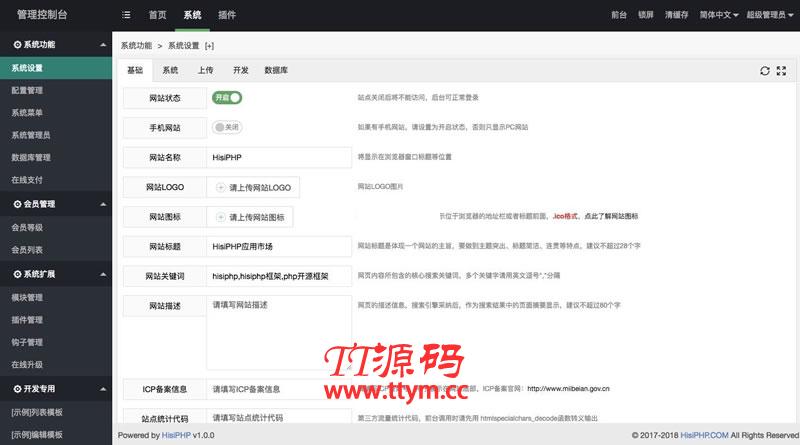The height and width of the screenshot is (445, 800).
Task: Turn off the 网站状态 switch
Action: [227, 97]
